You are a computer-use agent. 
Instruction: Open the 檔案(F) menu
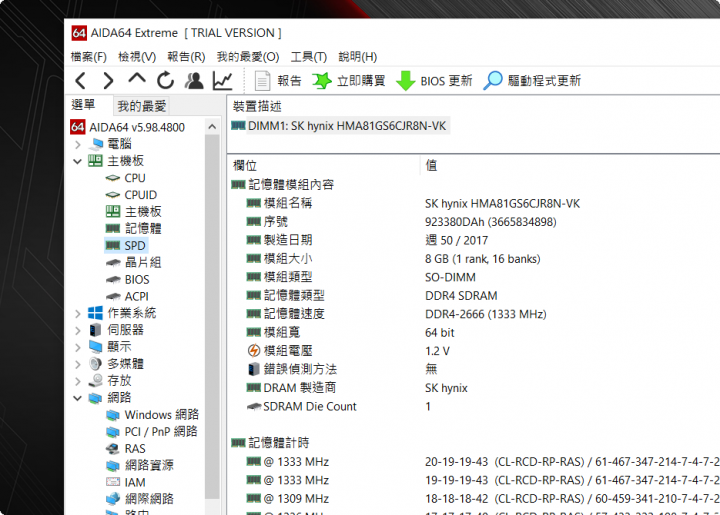[89, 57]
